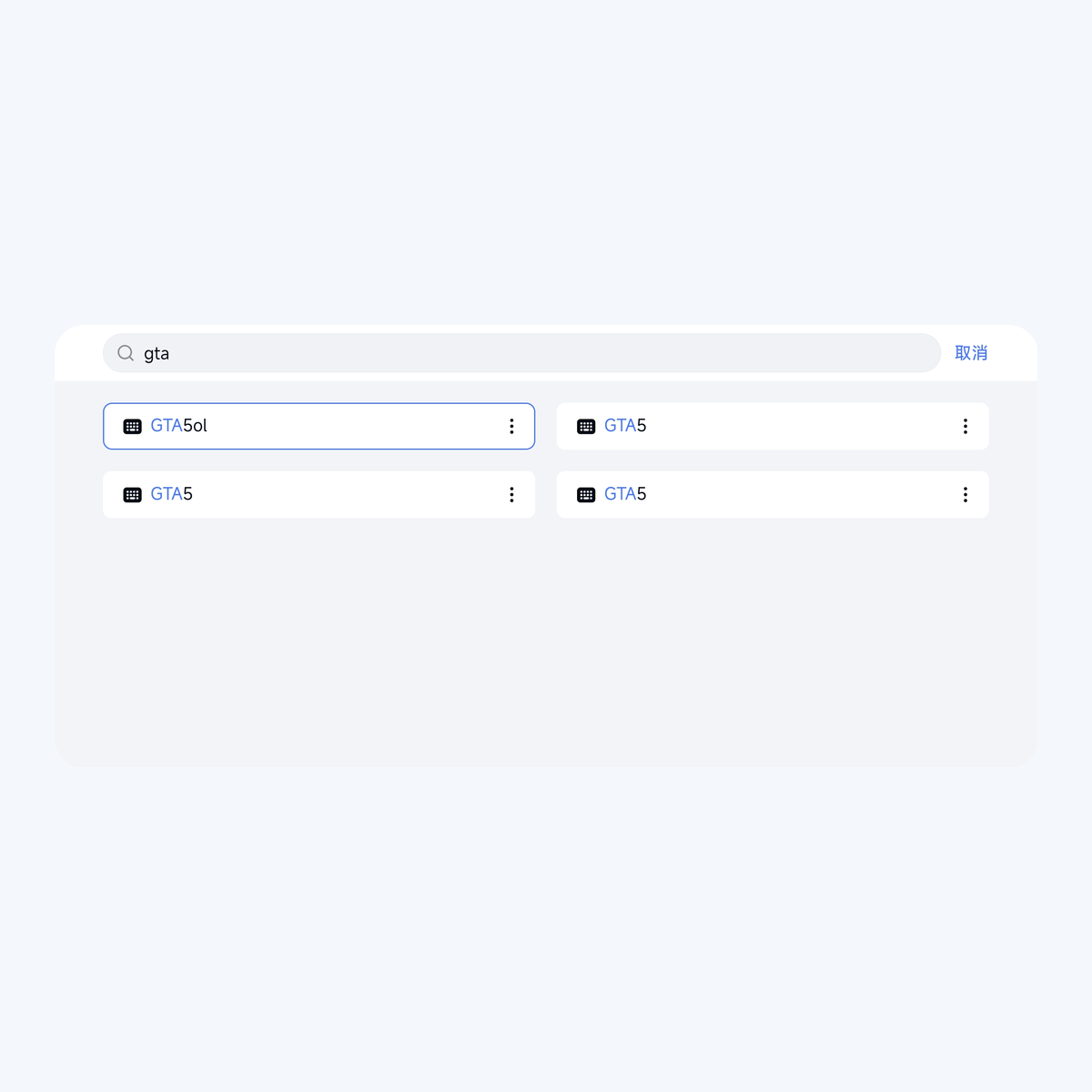Screen dimensions: 1092x1092
Task: Click 取消 to cancel the search
Action: click(971, 353)
